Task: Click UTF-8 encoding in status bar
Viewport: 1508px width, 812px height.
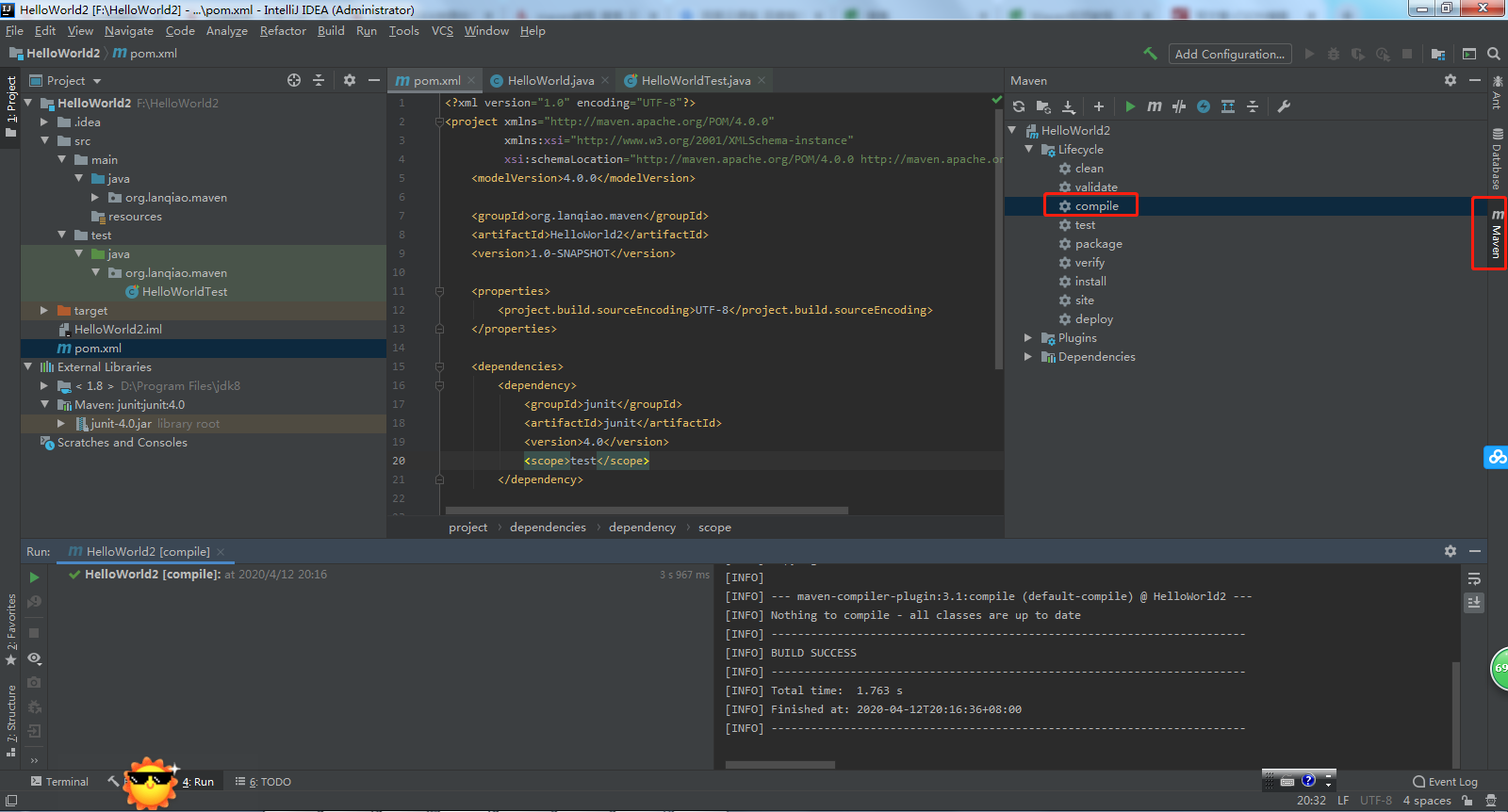Action: click(x=1376, y=801)
